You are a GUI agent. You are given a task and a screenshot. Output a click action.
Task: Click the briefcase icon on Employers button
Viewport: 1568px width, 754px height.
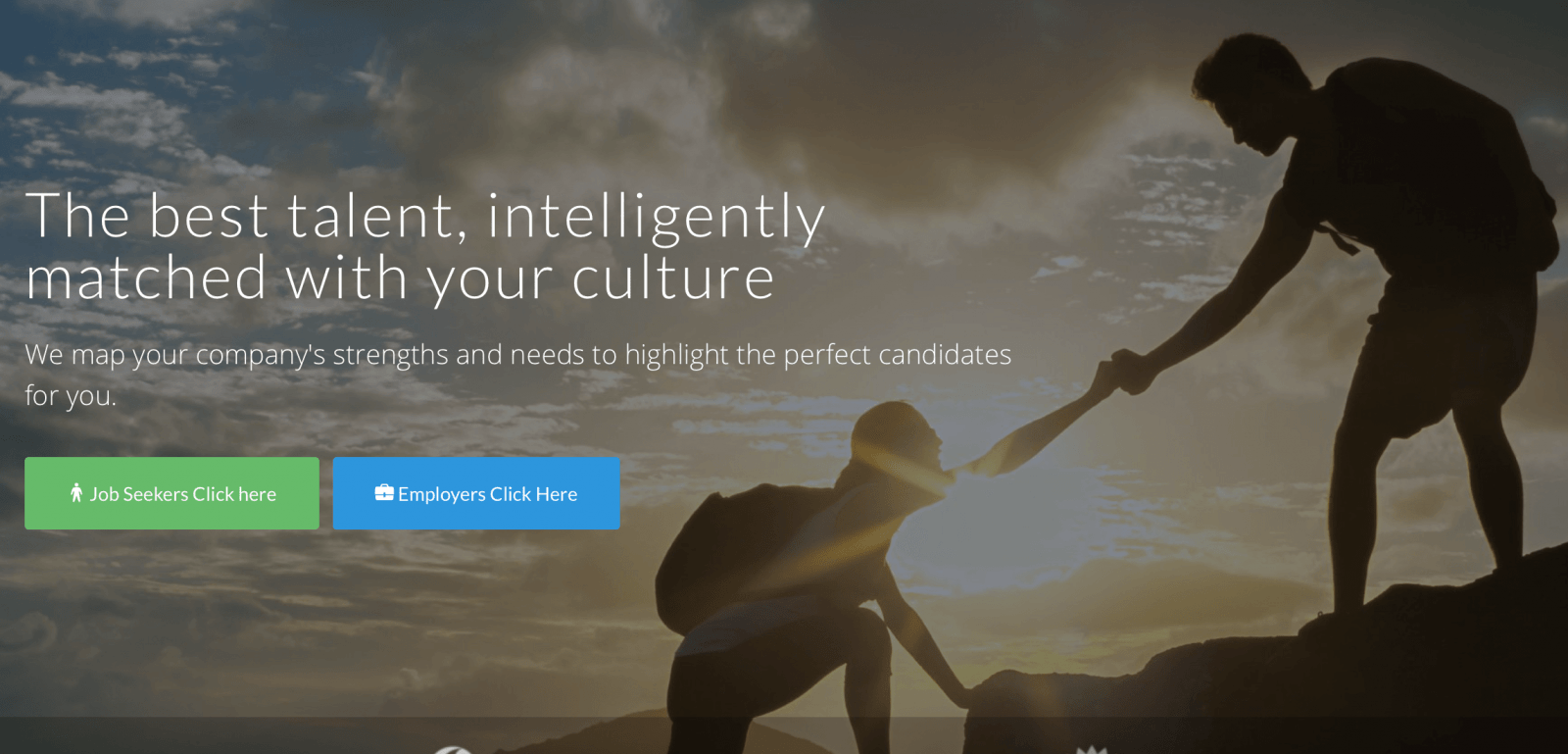point(384,493)
